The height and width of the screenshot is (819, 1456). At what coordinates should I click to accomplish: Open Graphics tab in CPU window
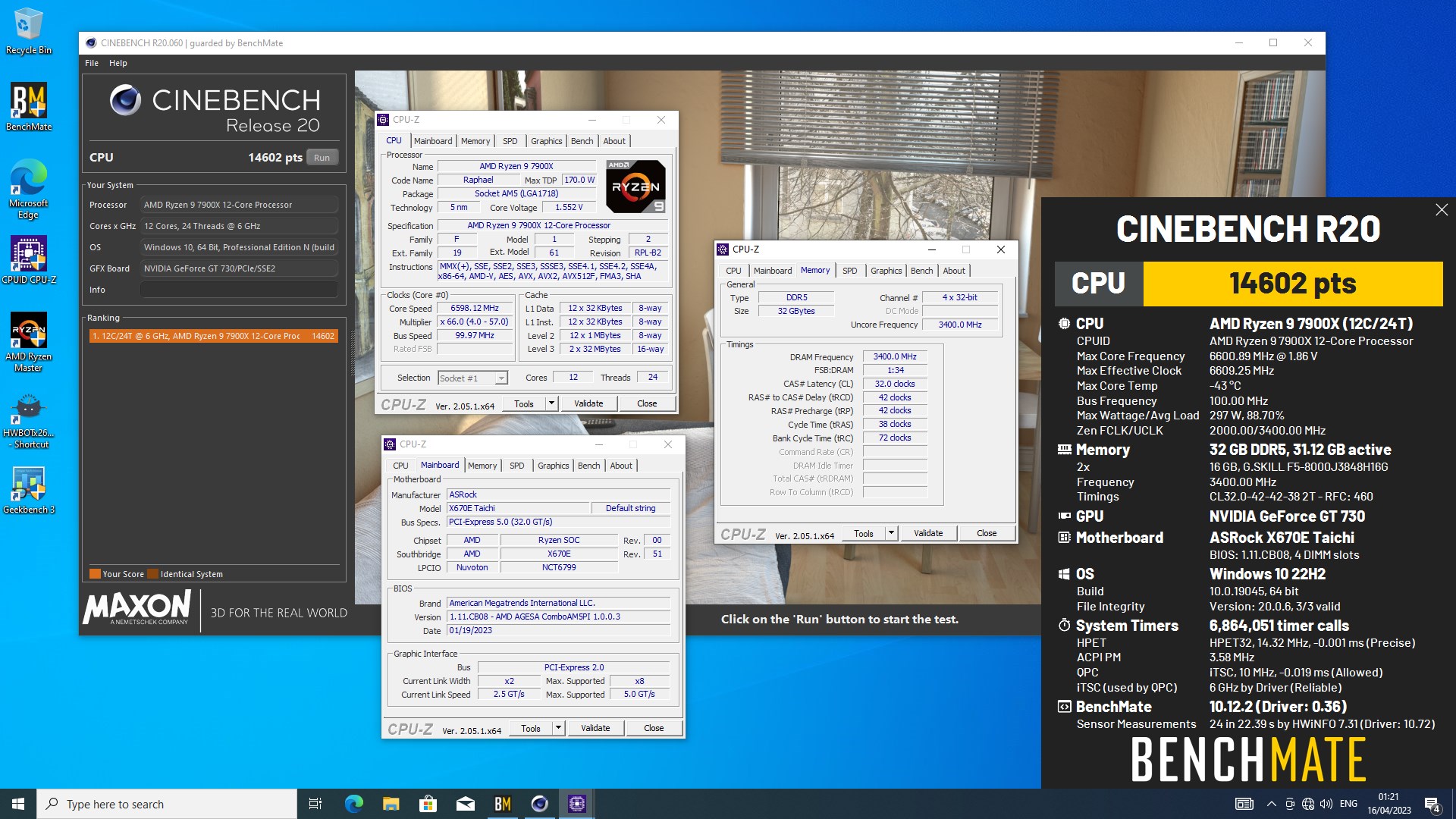tap(546, 141)
